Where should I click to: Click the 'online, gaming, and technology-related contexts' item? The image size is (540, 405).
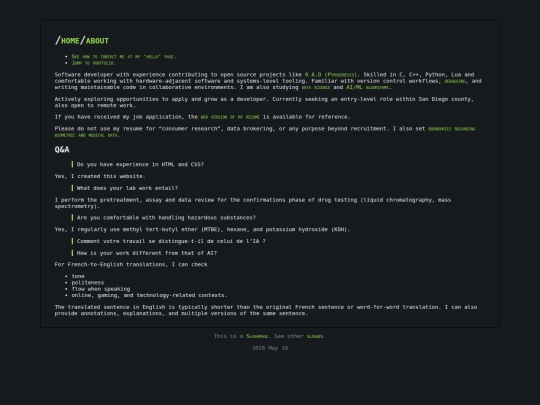[149, 295]
